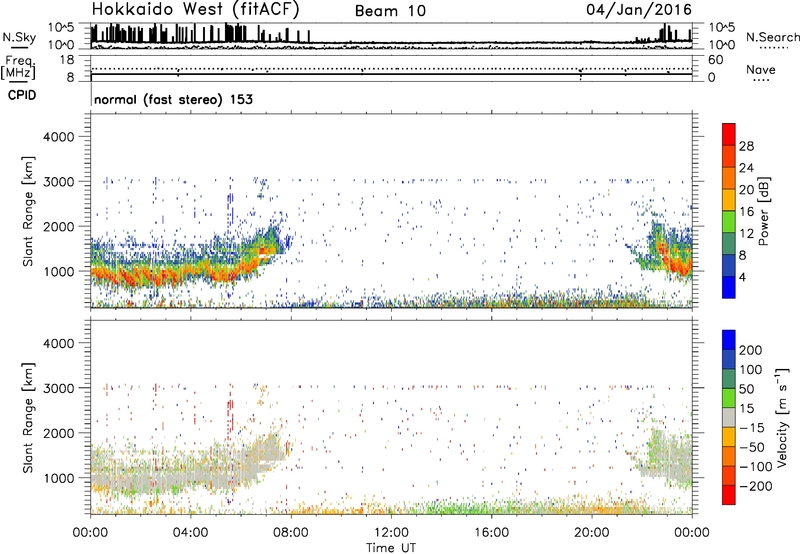Click the "20" power colorbar label
This screenshot has height=554, width=800.
tap(746, 190)
